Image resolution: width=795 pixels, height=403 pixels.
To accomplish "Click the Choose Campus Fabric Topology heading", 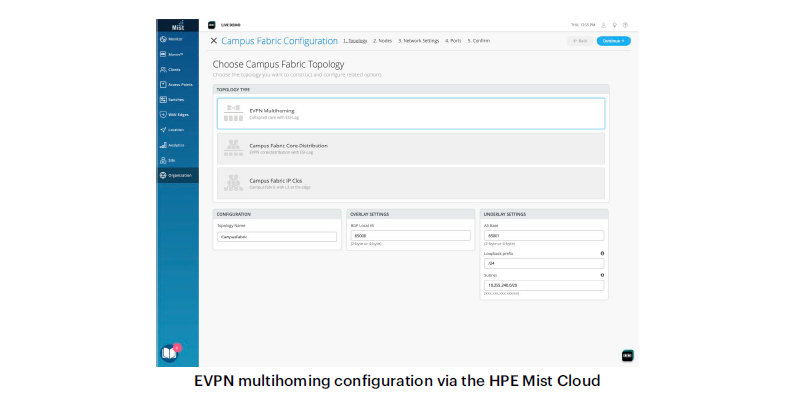I will point(278,64).
